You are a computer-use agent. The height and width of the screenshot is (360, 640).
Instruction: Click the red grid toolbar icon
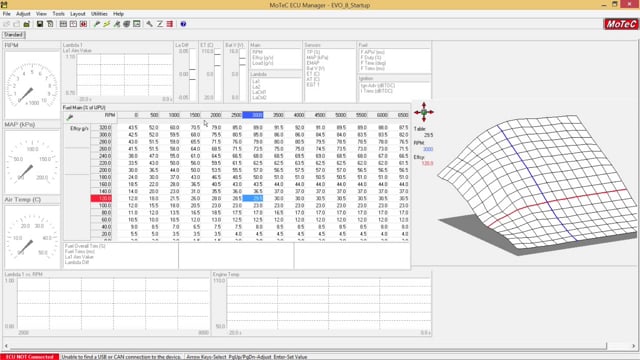83,24
